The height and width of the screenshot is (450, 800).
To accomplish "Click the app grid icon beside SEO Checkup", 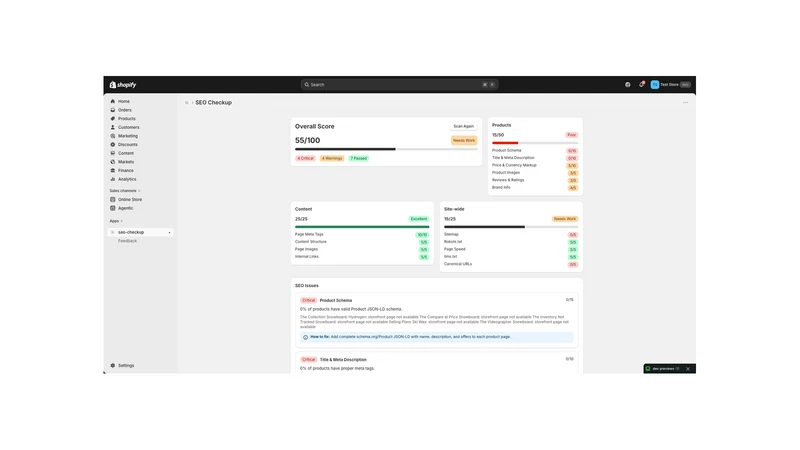I will coord(187,103).
